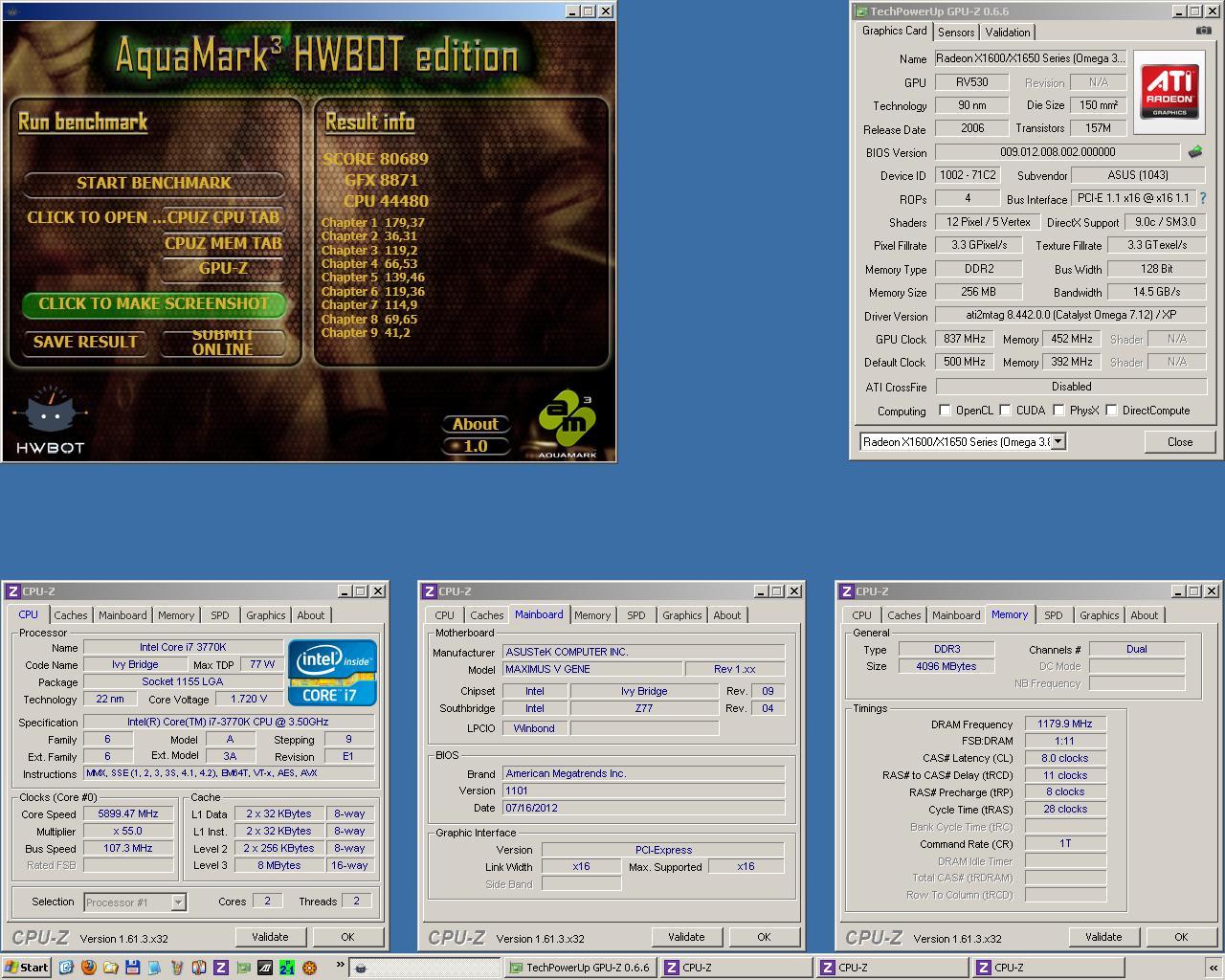Open Internet Explorer from quick launch
The image size is (1225, 980).
pyautogui.click(x=66, y=968)
